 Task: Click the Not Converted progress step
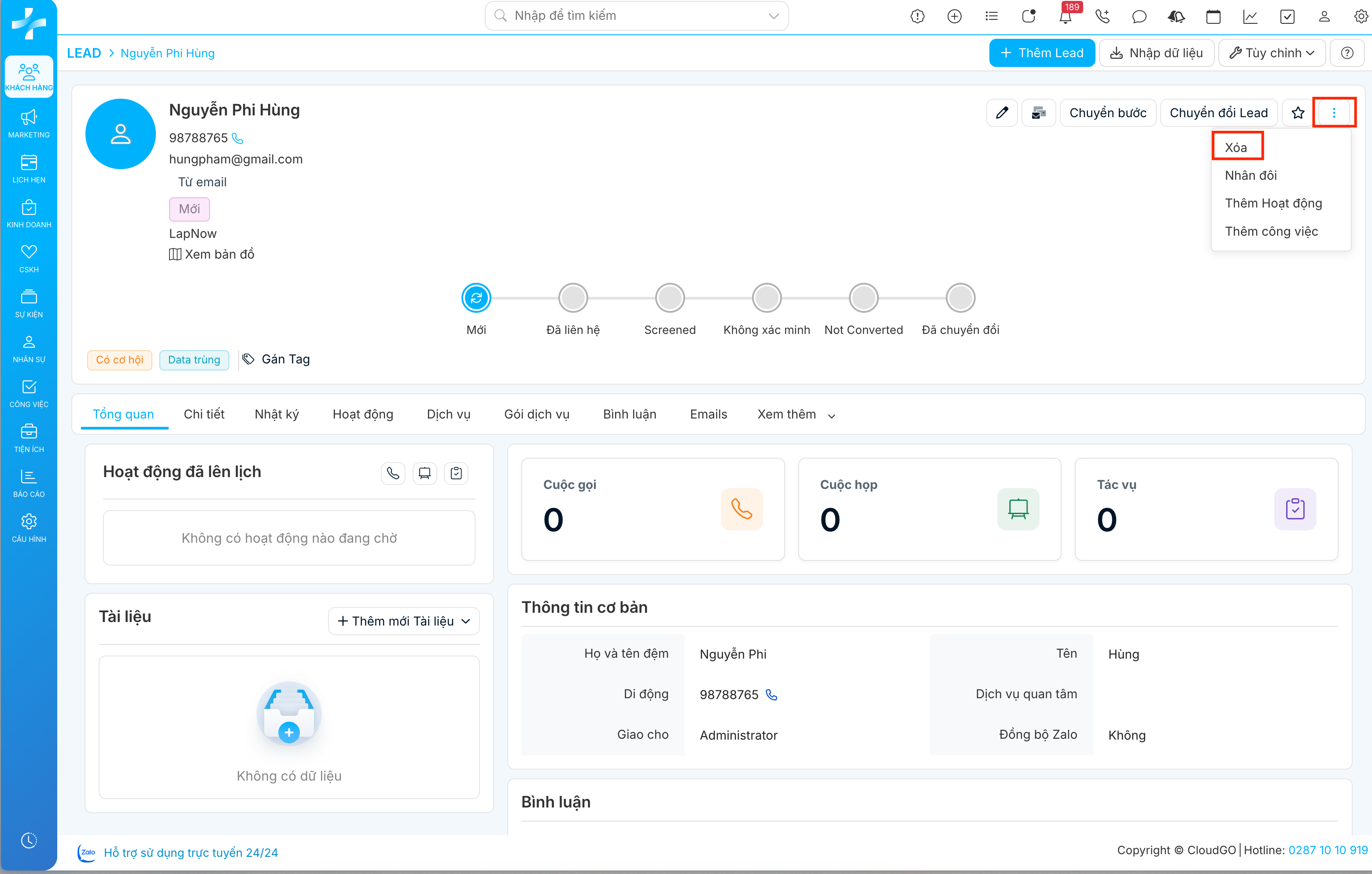coord(863,298)
